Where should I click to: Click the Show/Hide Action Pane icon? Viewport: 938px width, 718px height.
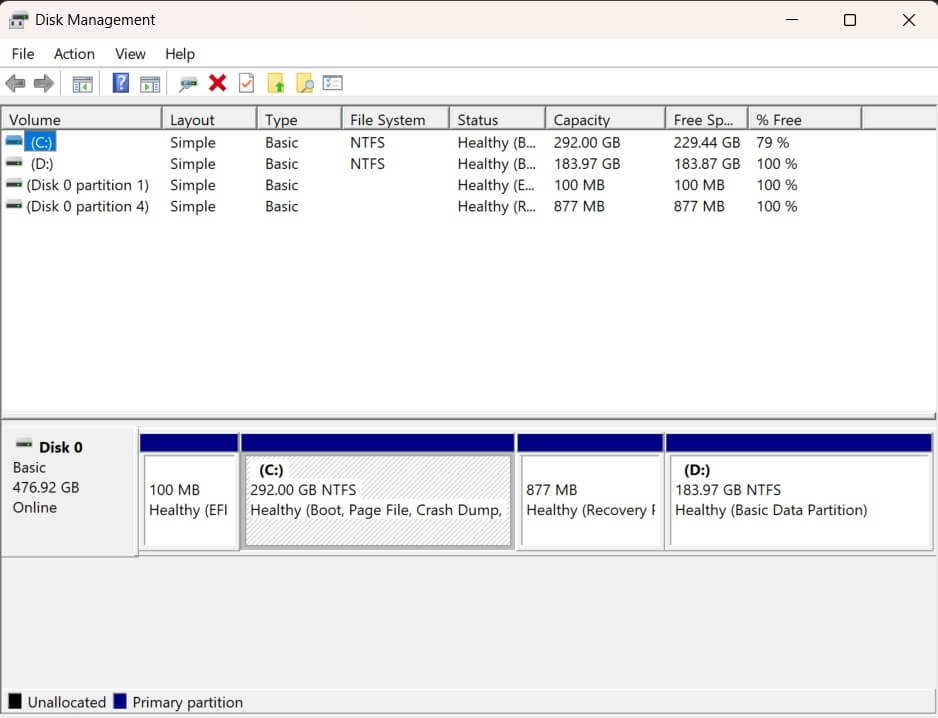click(150, 84)
